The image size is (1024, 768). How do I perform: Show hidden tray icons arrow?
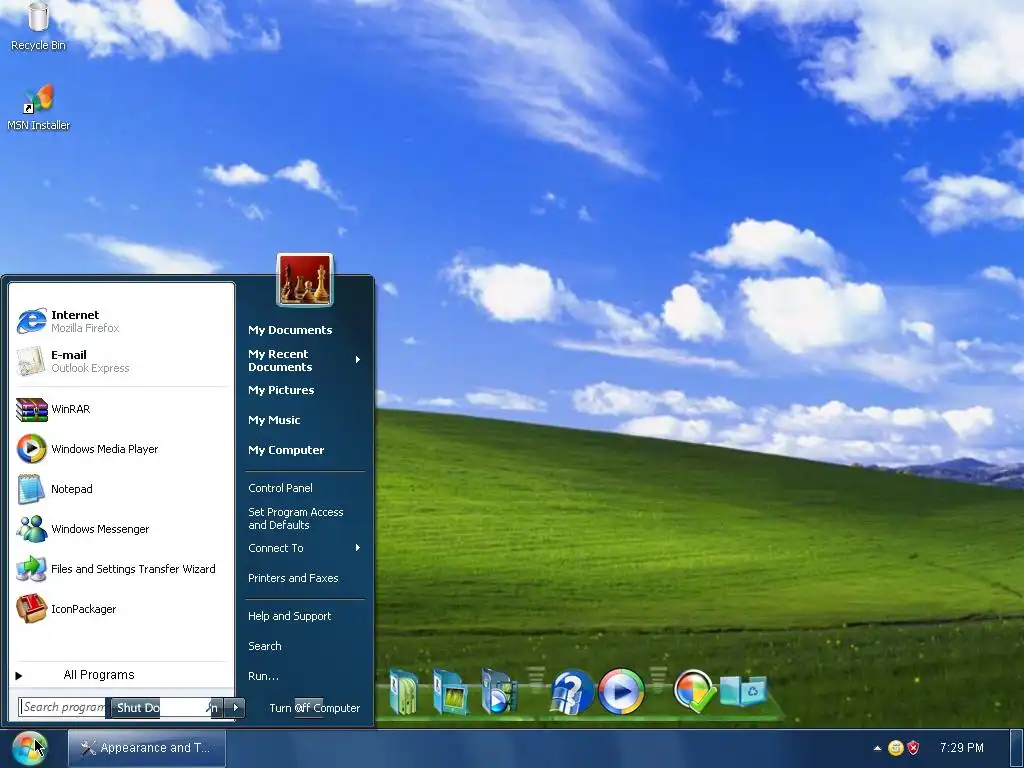[x=877, y=748]
